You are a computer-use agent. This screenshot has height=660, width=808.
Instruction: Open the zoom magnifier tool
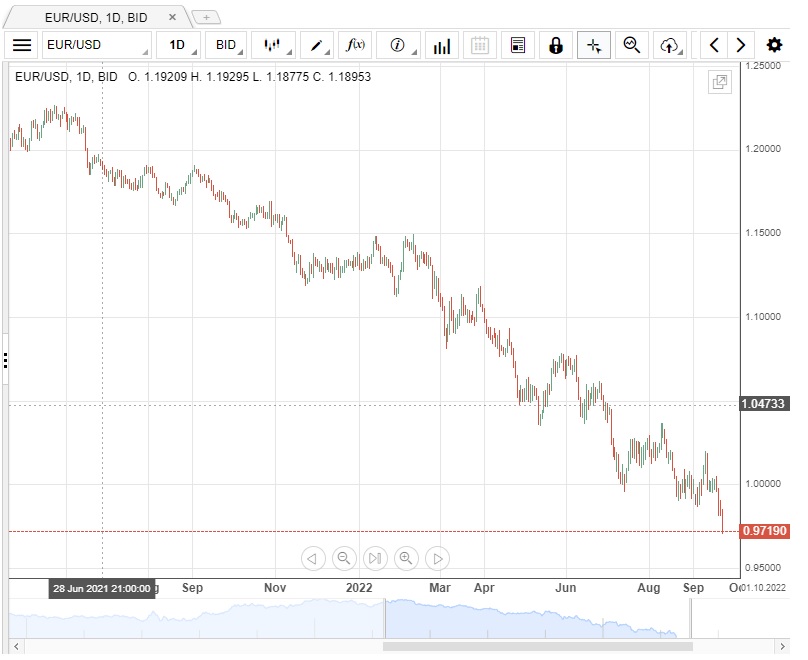631,45
